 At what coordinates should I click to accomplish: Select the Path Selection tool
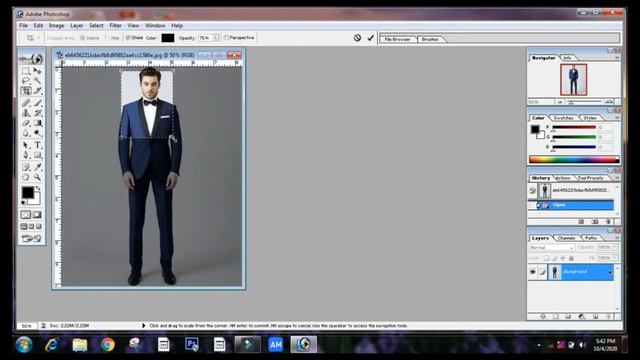click(26, 145)
